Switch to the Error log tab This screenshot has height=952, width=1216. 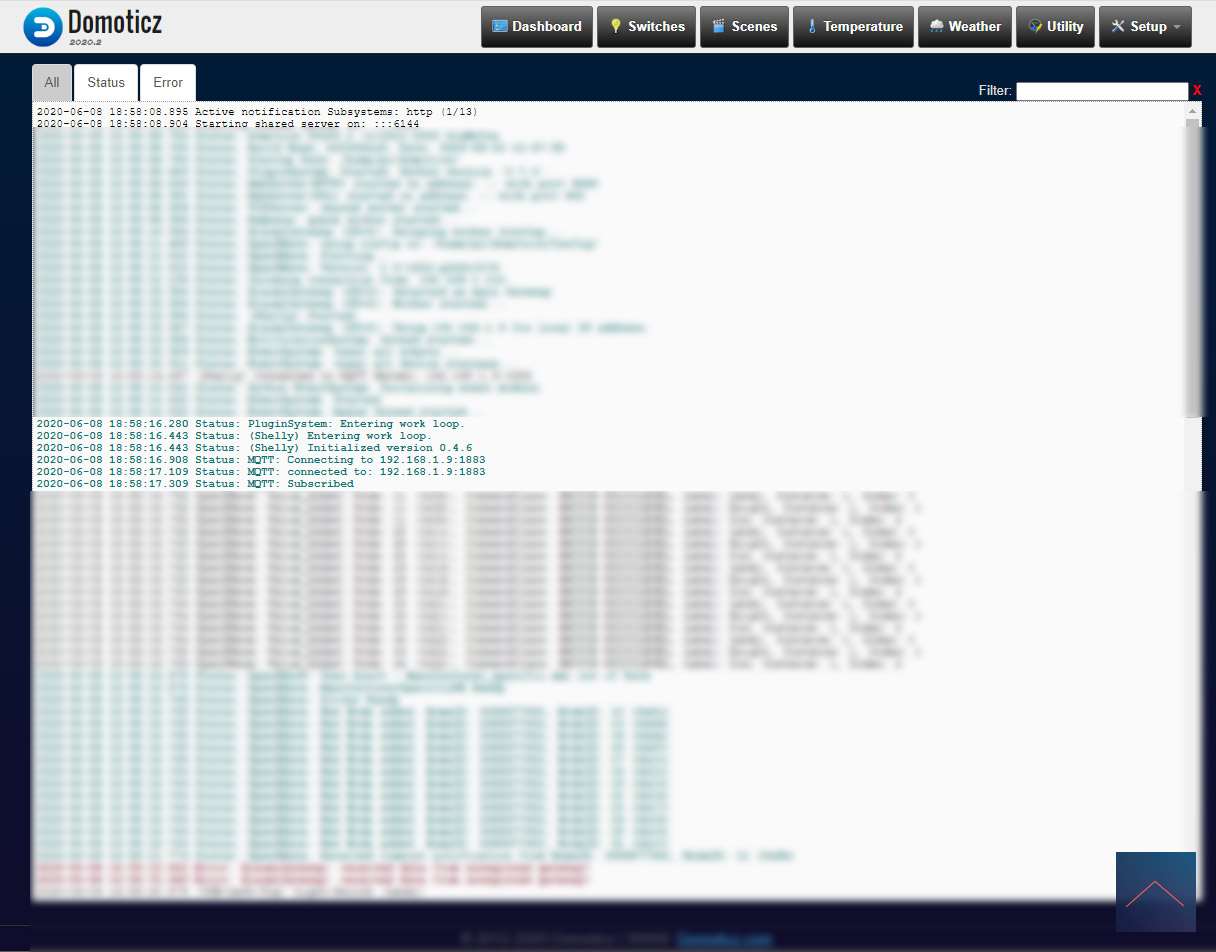pyautogui.click(x=168, y=83)
